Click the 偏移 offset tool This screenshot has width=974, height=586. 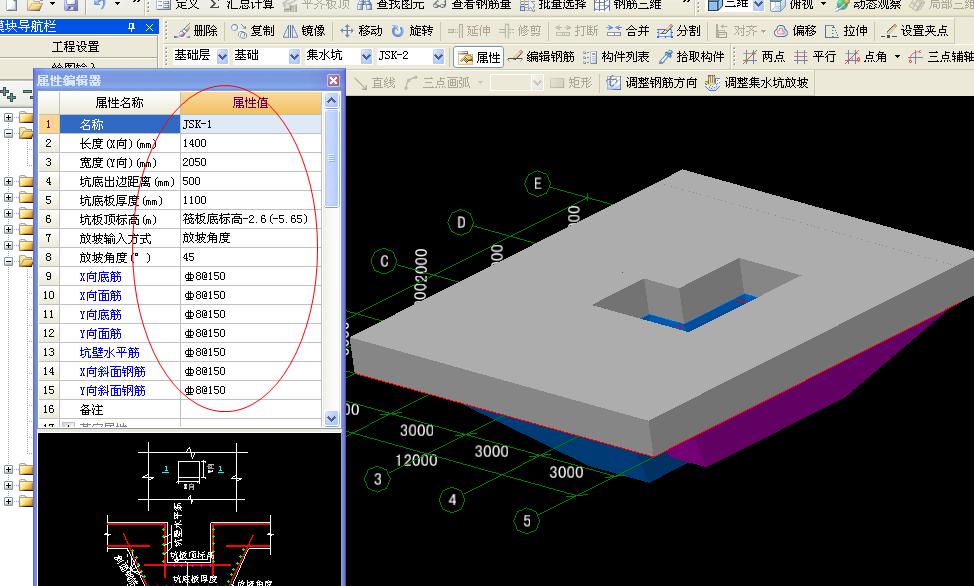(795, 30)
